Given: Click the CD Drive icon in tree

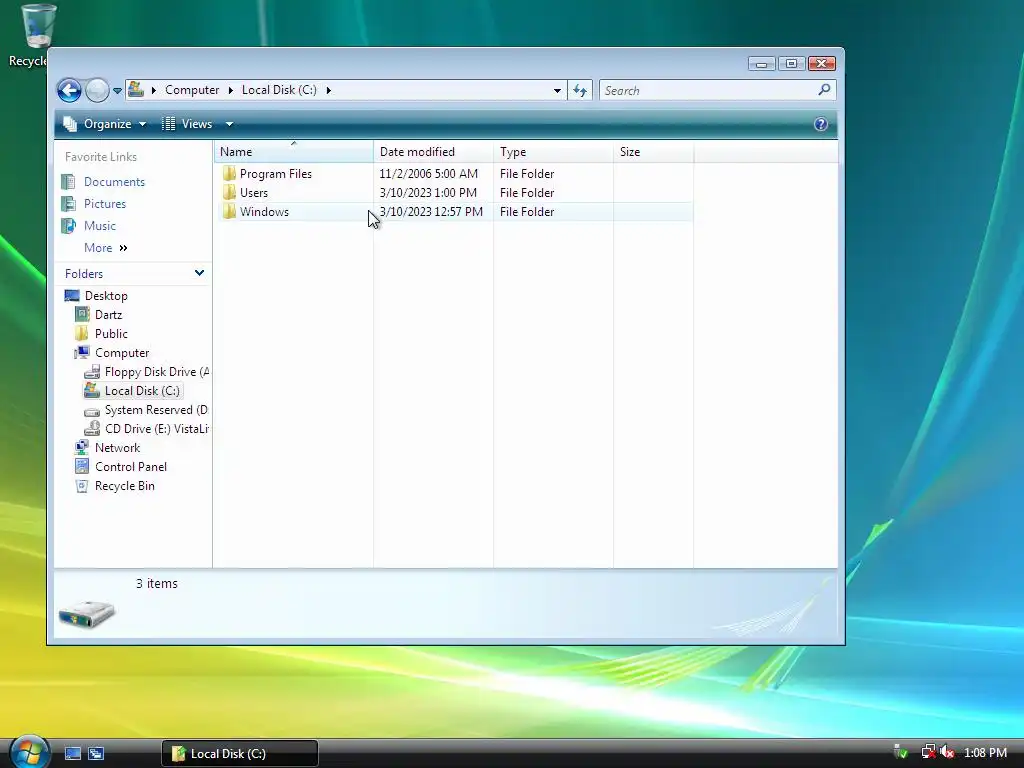Looking at the screenshot, I should click(92, 429).
